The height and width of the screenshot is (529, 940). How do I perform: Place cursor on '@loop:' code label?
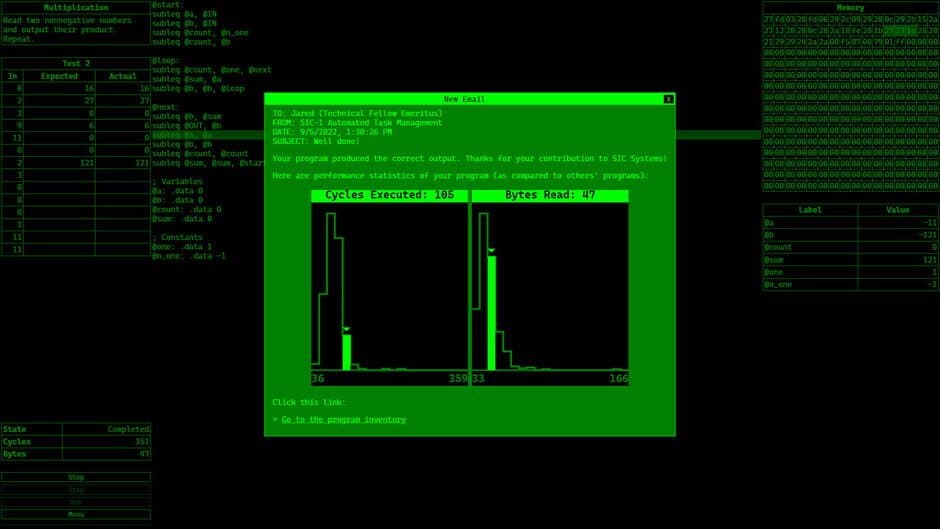point(165,61)
